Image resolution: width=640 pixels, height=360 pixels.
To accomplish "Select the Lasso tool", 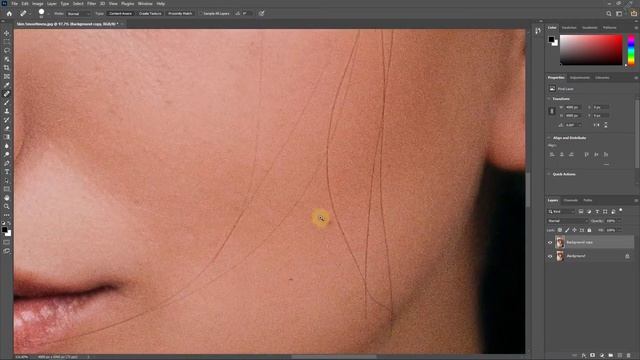I will [7, 51].
